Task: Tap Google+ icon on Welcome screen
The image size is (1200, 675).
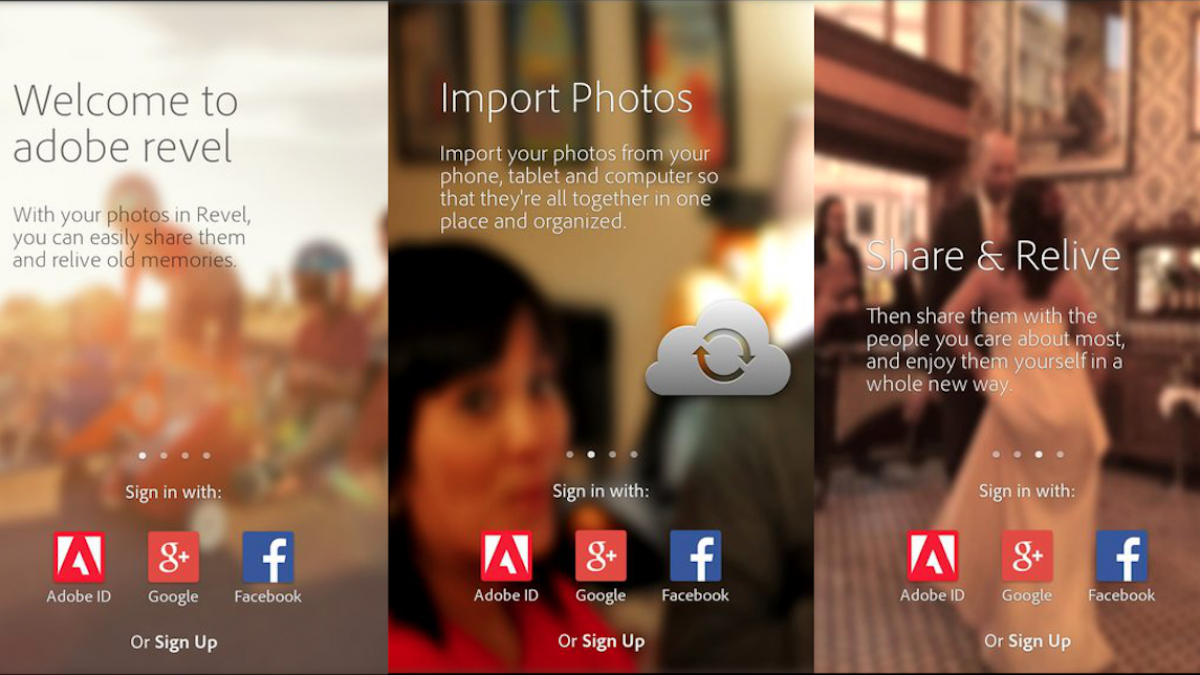Action: 174,557
